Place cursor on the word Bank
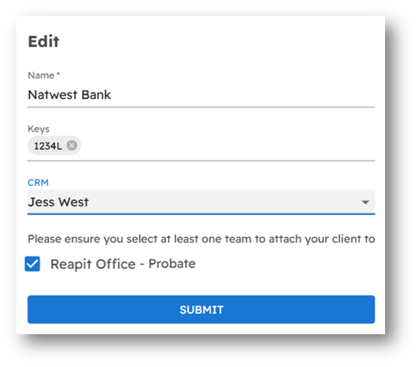Screen dimensions: 418x367 click(x=96, y=95)
